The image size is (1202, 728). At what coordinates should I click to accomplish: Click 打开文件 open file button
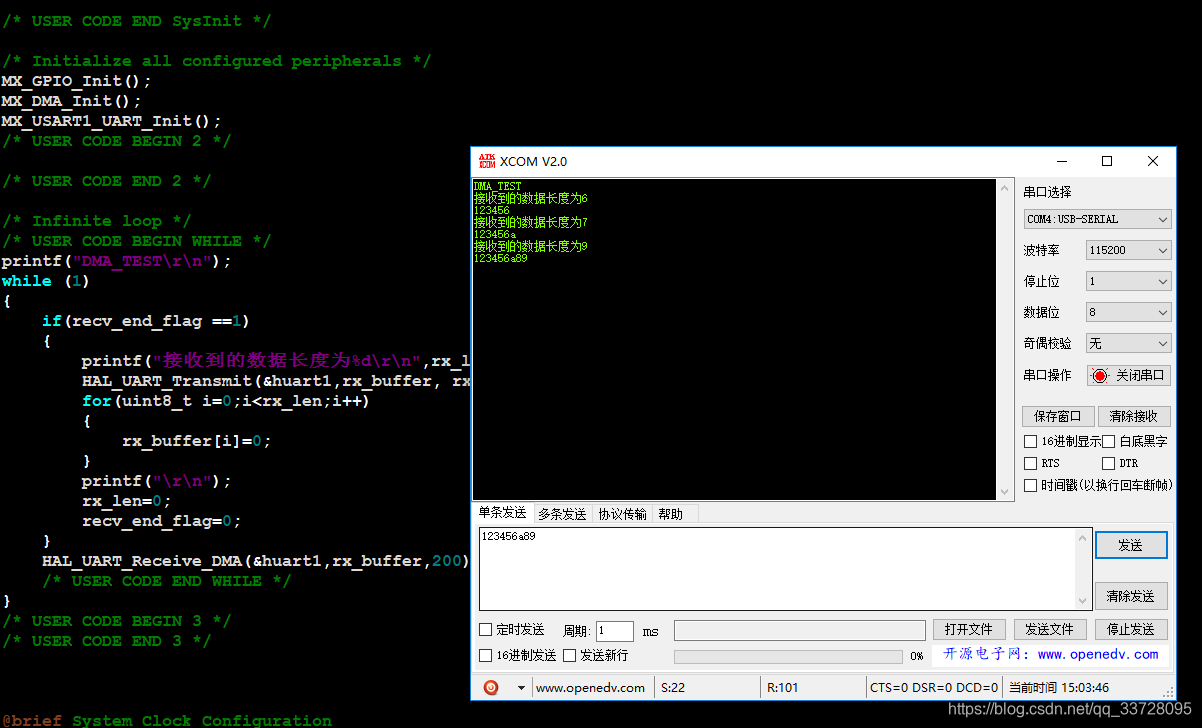click(x=969, y=629)
